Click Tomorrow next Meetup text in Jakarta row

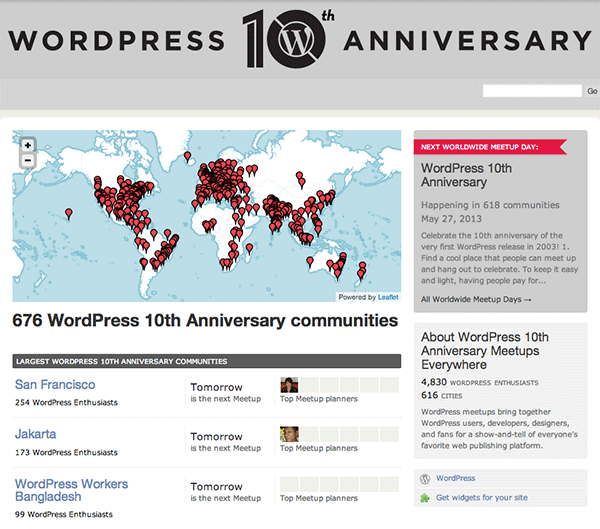click(226, 442)
